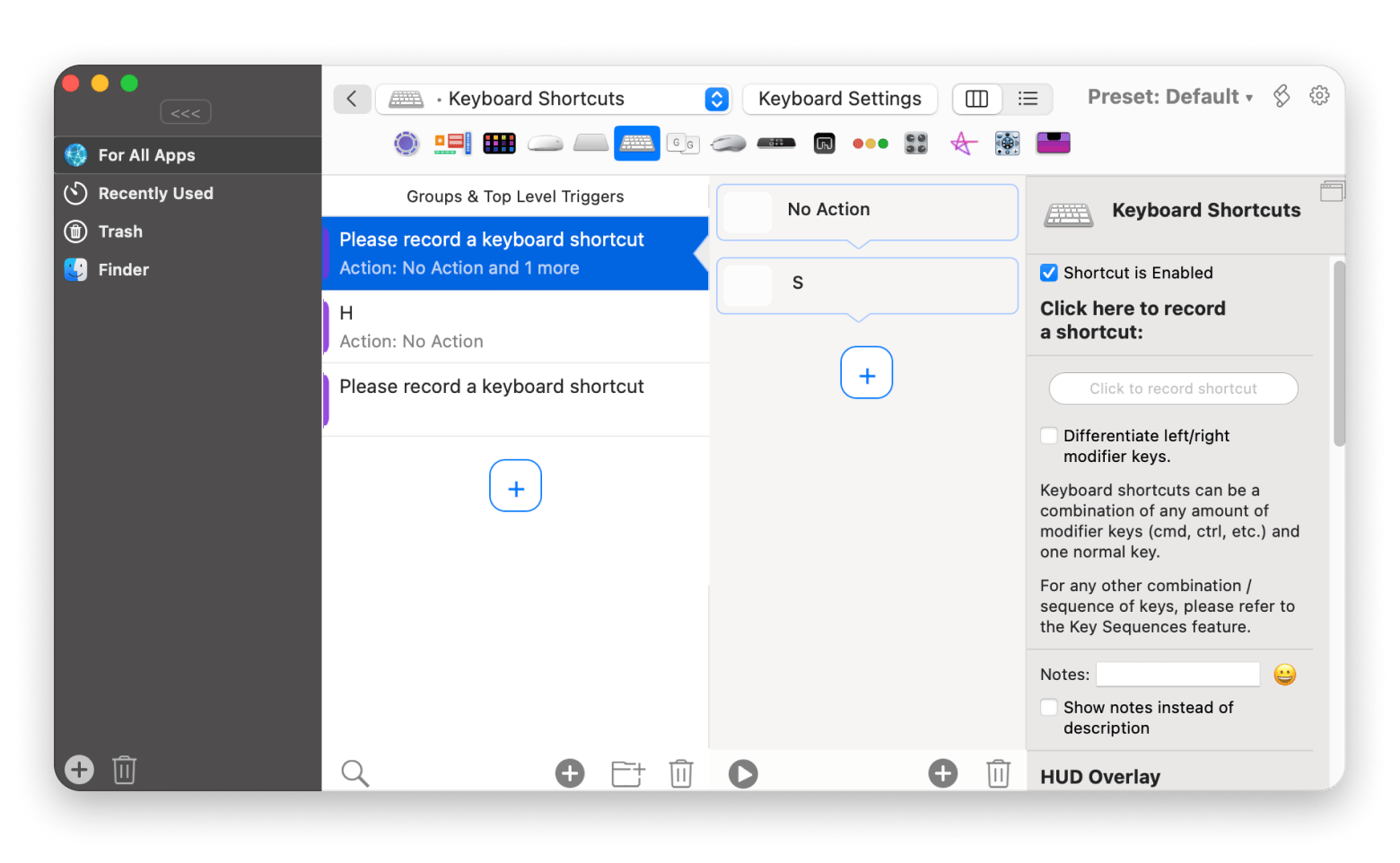Open the Keyboard Shortcuts trigger type dropdown
1400x863 pixels.
[716, 99]
